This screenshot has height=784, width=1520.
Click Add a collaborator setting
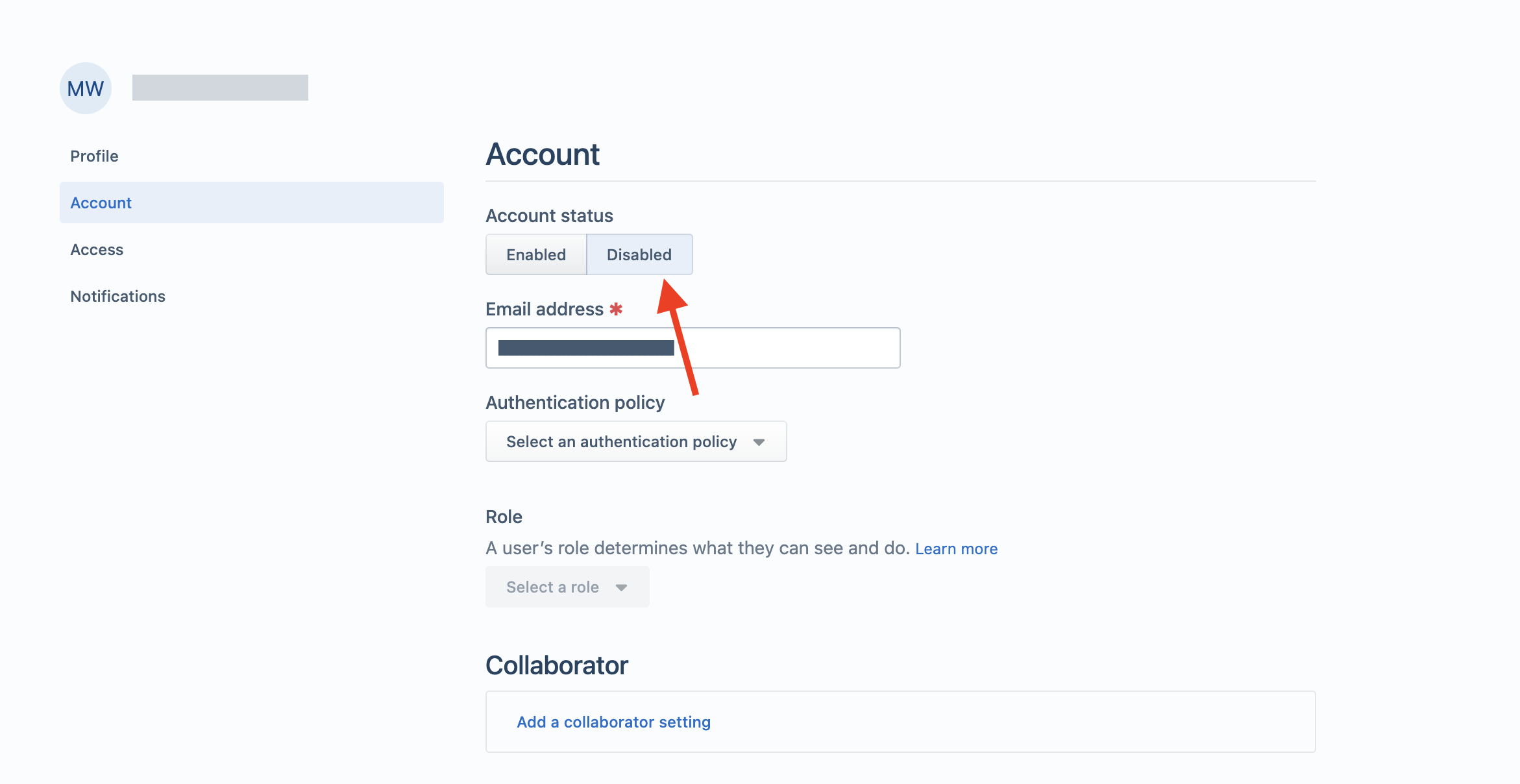(613, 721)
